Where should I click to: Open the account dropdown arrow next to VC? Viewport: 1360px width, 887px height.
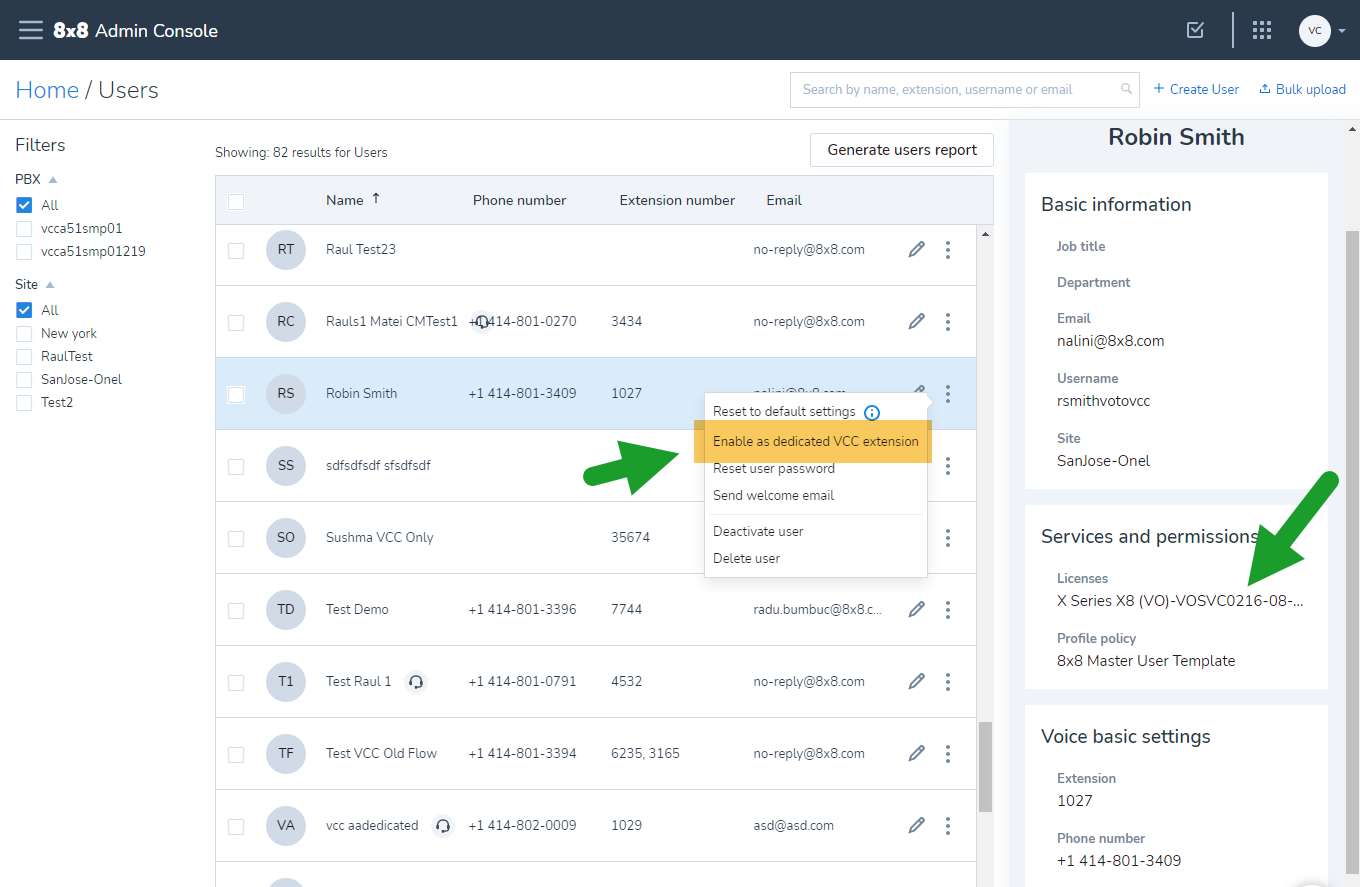[x=1342, y=31]
